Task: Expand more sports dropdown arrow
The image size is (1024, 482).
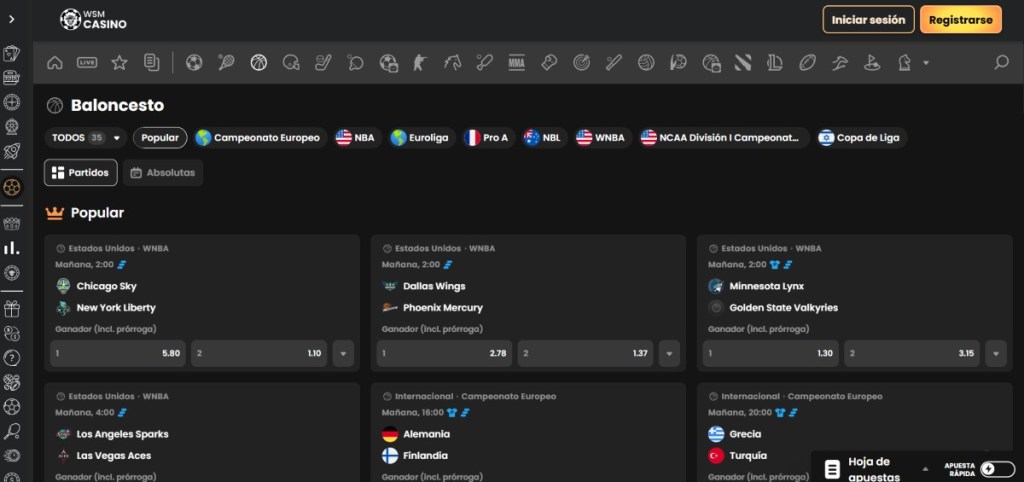Action: point(925,63)
